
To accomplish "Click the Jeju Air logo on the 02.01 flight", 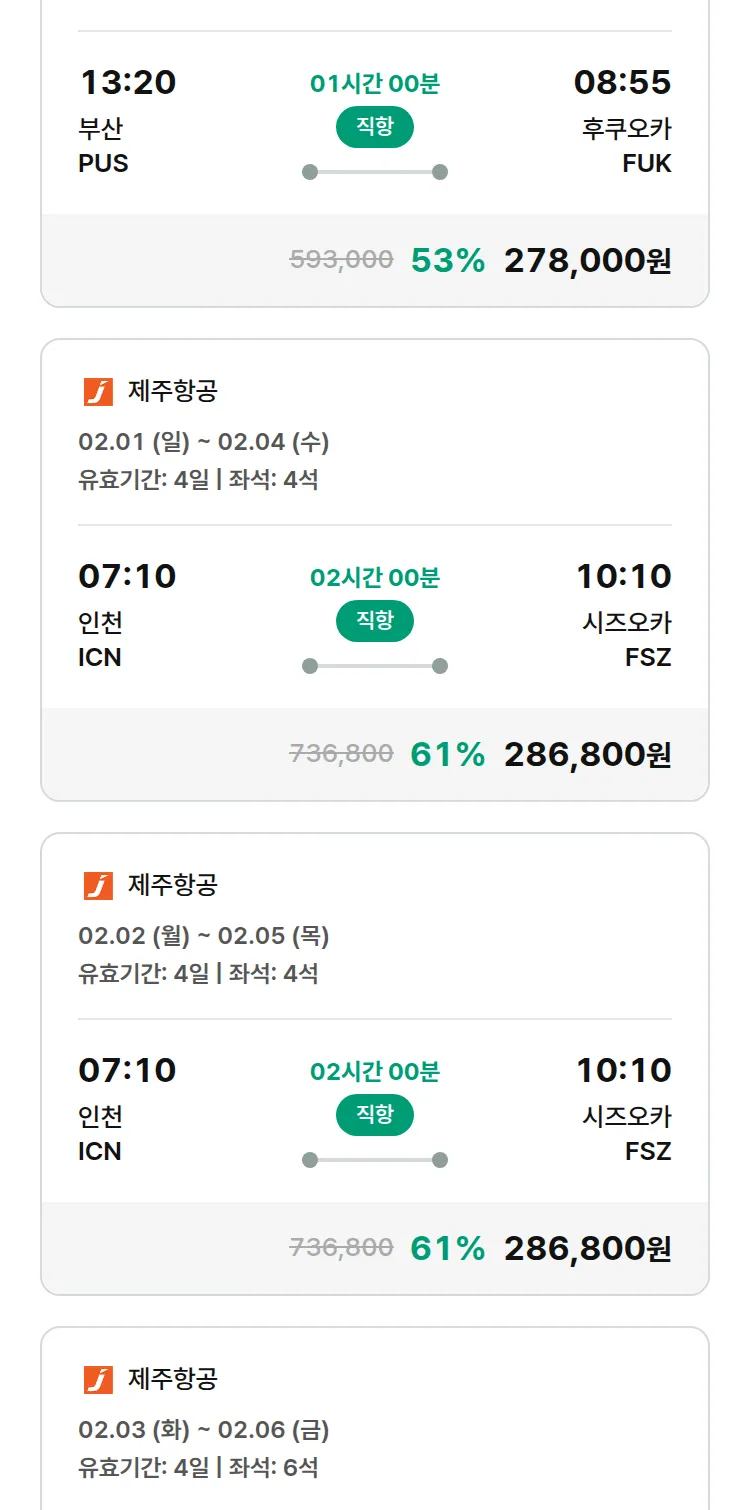I will point(98,392).
